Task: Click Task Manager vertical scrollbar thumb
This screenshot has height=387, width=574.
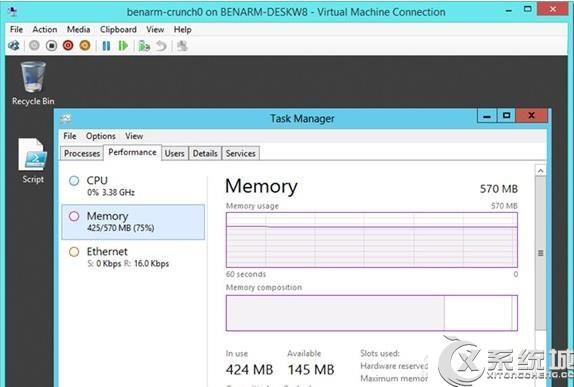Action: point(540,253)
